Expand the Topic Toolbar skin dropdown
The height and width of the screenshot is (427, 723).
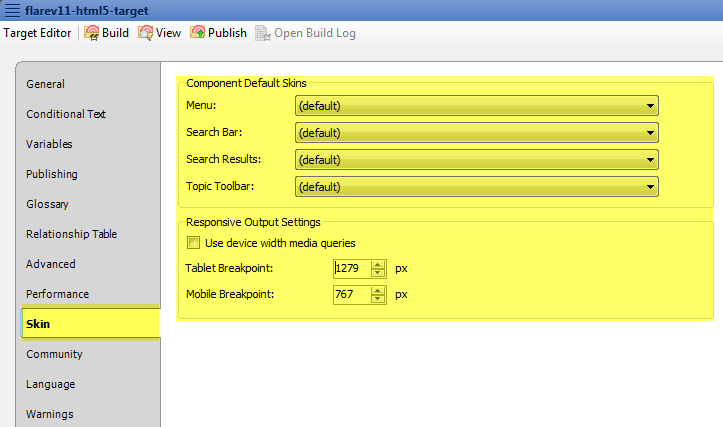(476, 187)
